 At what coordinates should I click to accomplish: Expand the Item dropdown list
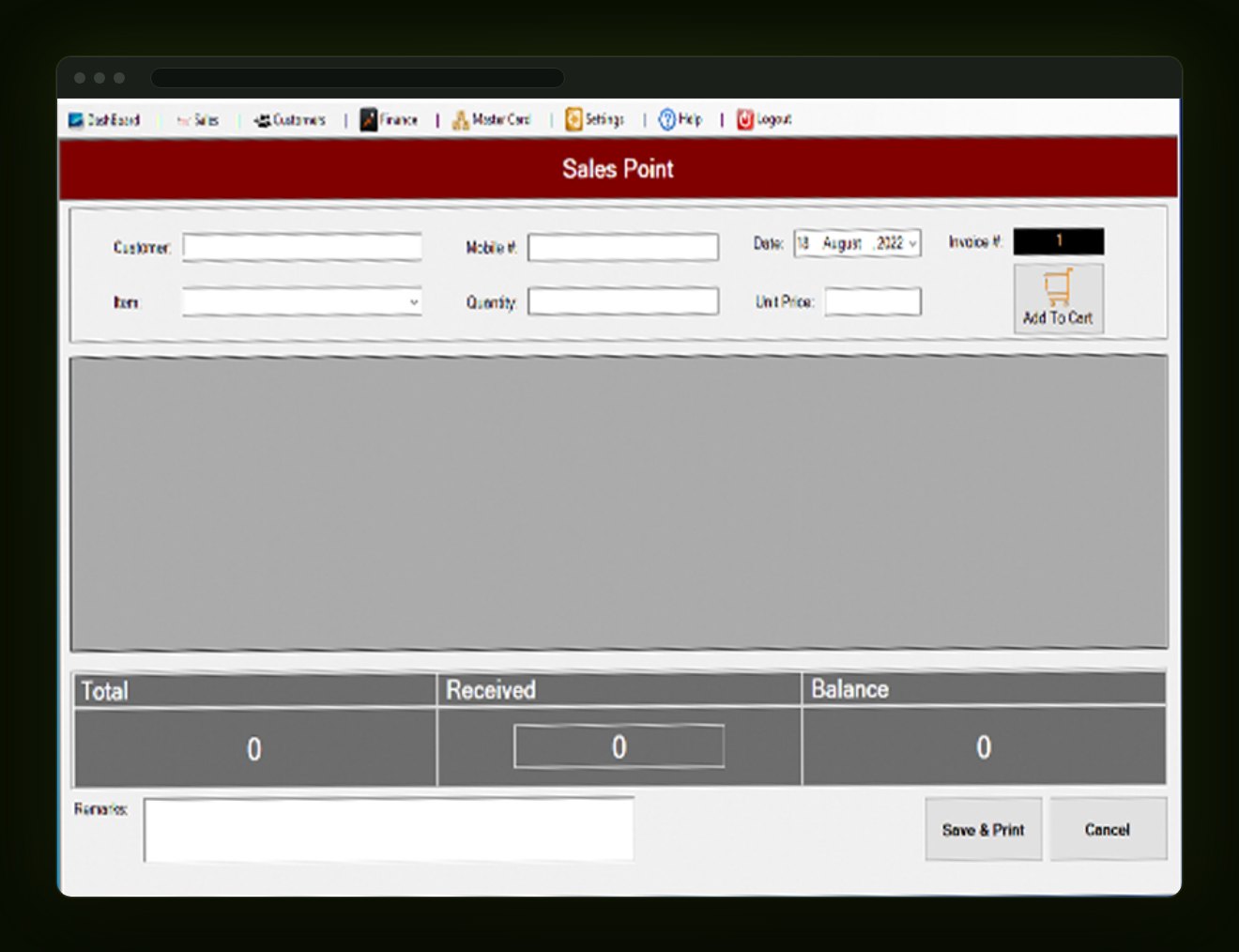point(414,302)
